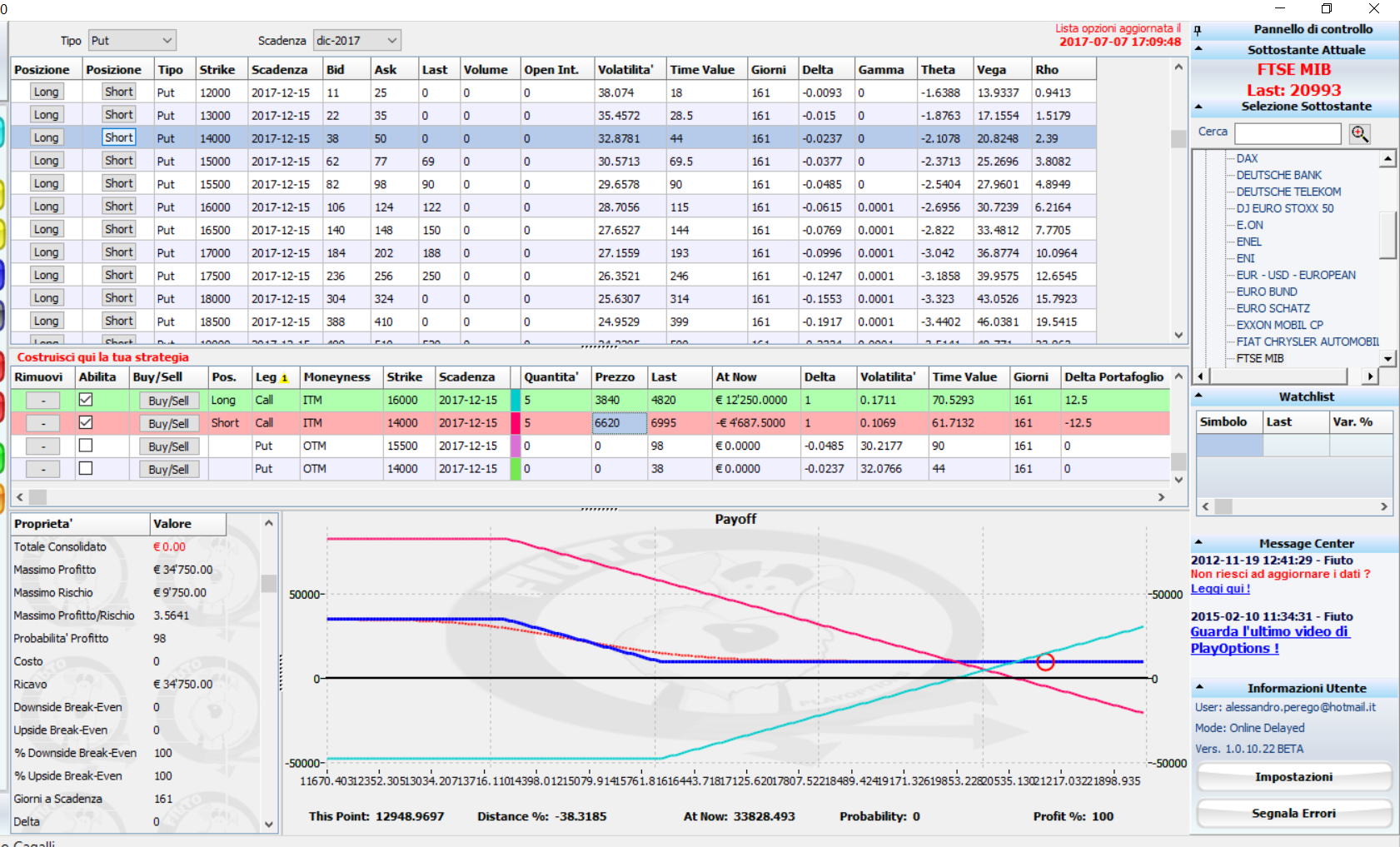
Task: Click the search magnifier icon next to Cerca
Action: pos(1359,133)
